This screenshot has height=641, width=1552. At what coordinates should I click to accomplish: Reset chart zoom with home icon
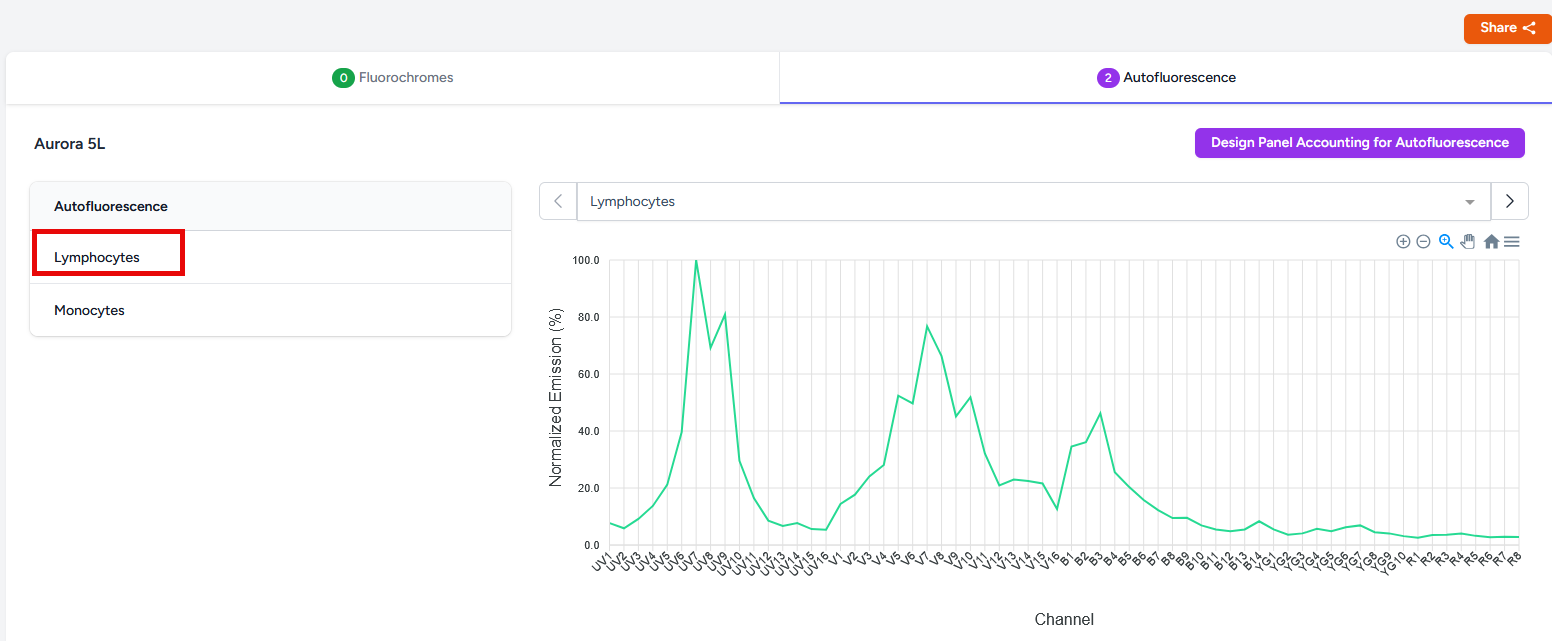click(x=1491, y=242)
